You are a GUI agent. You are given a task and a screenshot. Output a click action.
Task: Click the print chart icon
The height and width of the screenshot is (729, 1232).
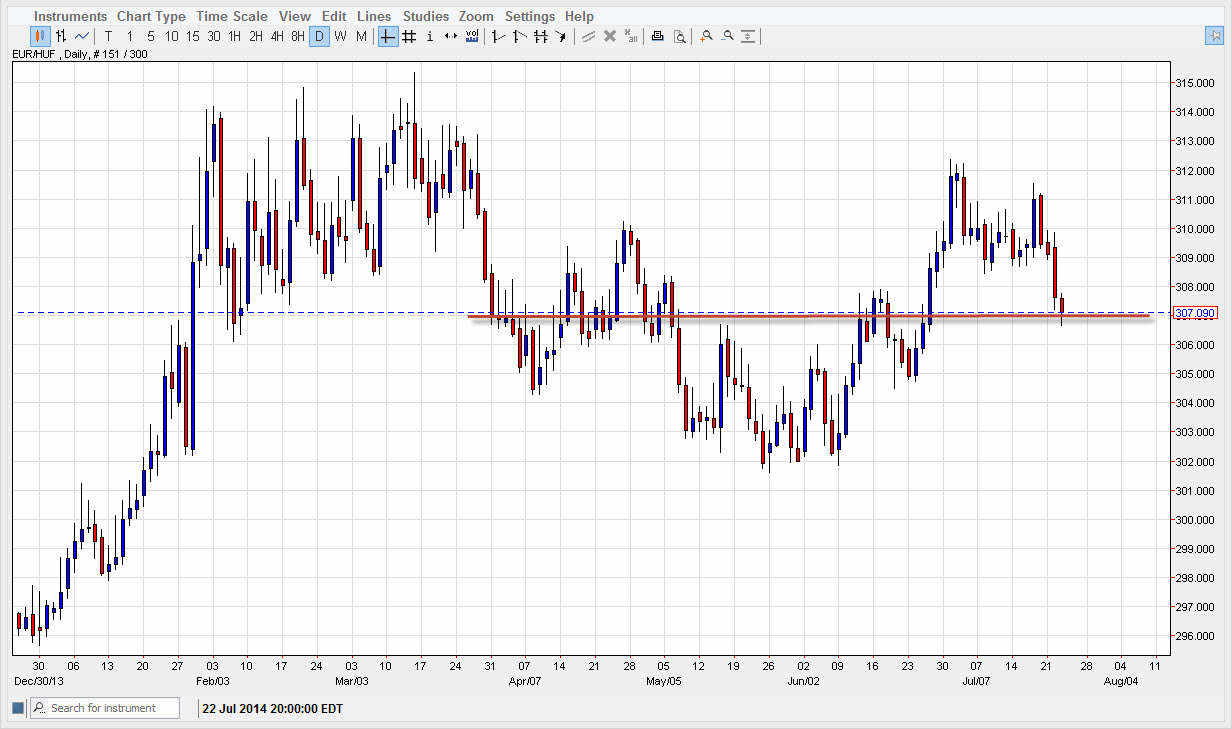click(x=657, y=36)
